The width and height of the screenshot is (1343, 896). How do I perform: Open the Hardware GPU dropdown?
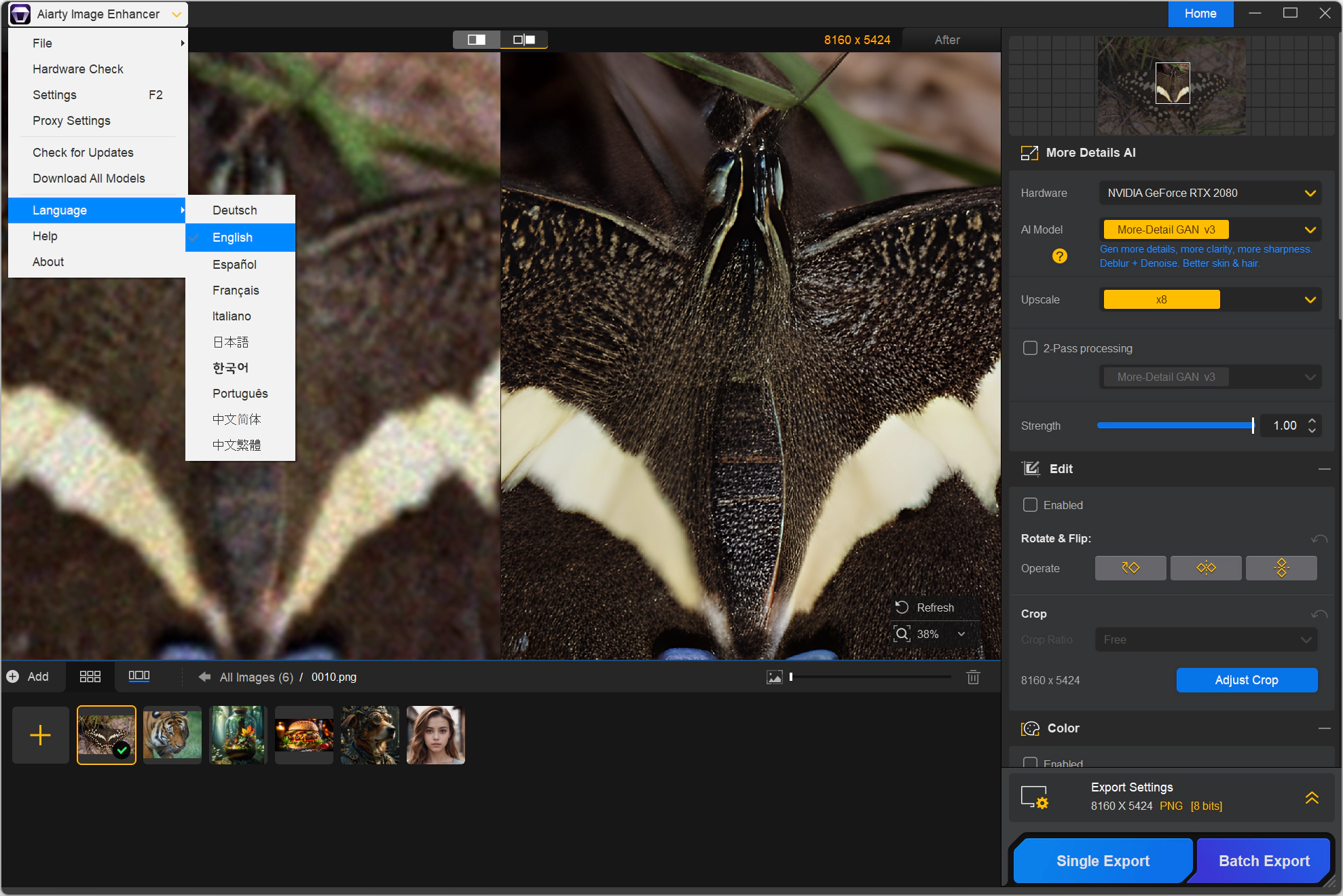1210,193
